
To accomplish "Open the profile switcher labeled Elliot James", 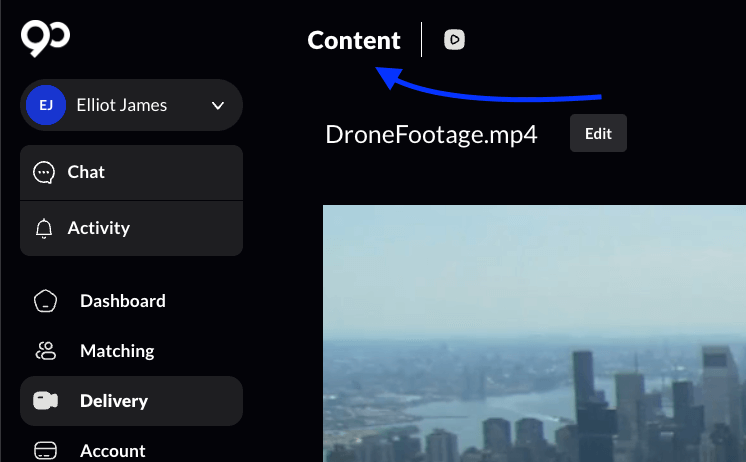I will point(122,105).
